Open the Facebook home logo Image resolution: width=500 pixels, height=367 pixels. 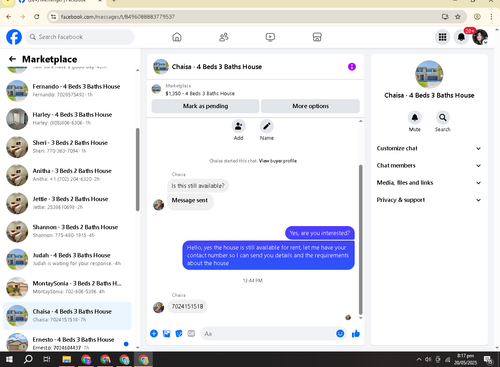tap(14, 37)
